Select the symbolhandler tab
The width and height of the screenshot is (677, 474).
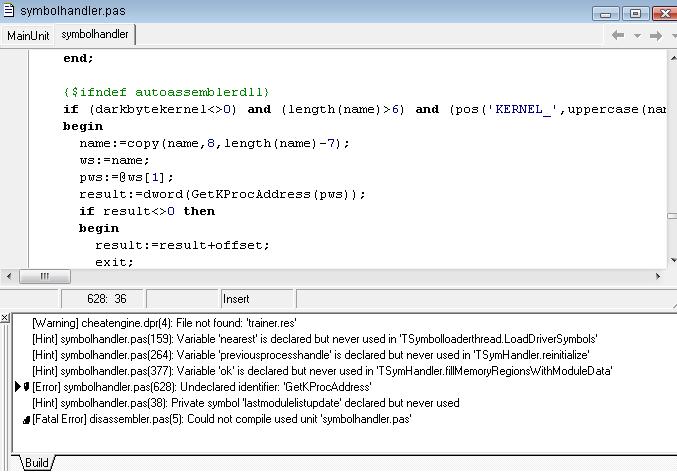pyautogui.click(x=94, y=35)
